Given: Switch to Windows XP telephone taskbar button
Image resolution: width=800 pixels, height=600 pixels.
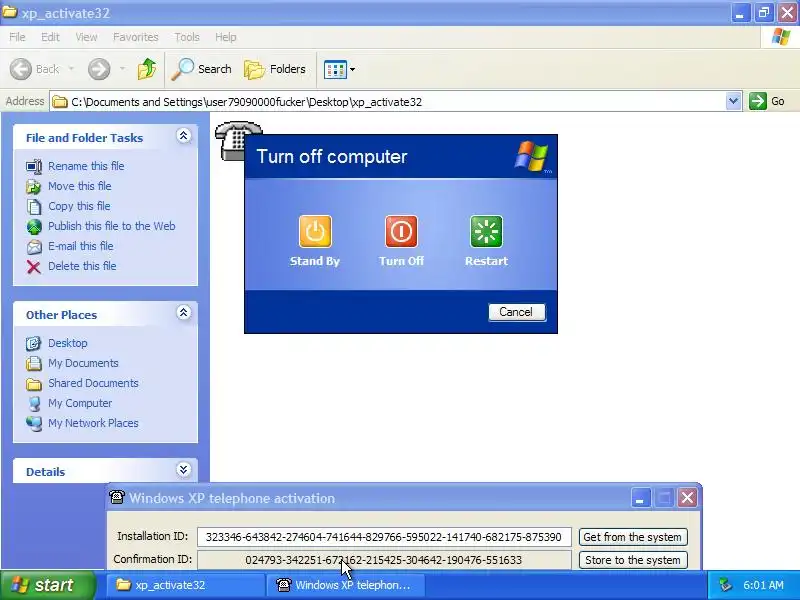Looking at the screenshot, I should coord(345,585).
